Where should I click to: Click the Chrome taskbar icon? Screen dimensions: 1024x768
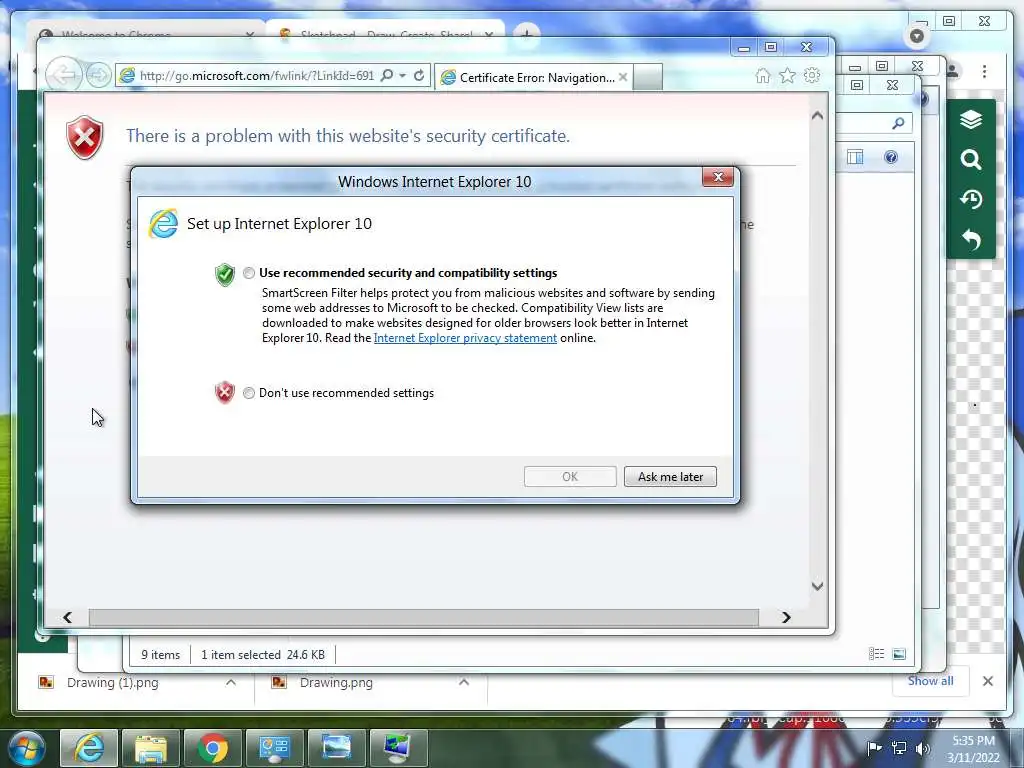[212, 748]
